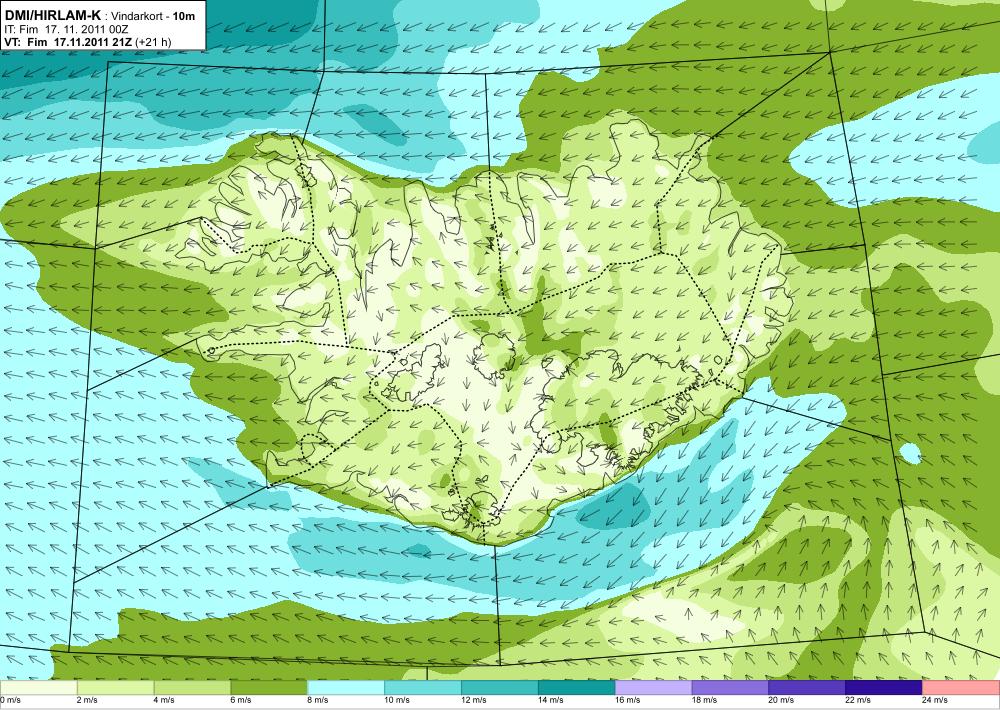This screenshot has height=710, width=1000.
Task: Click the 0–2 m/s pale yellow legend swatch
Action: click(x=38, y=688)
